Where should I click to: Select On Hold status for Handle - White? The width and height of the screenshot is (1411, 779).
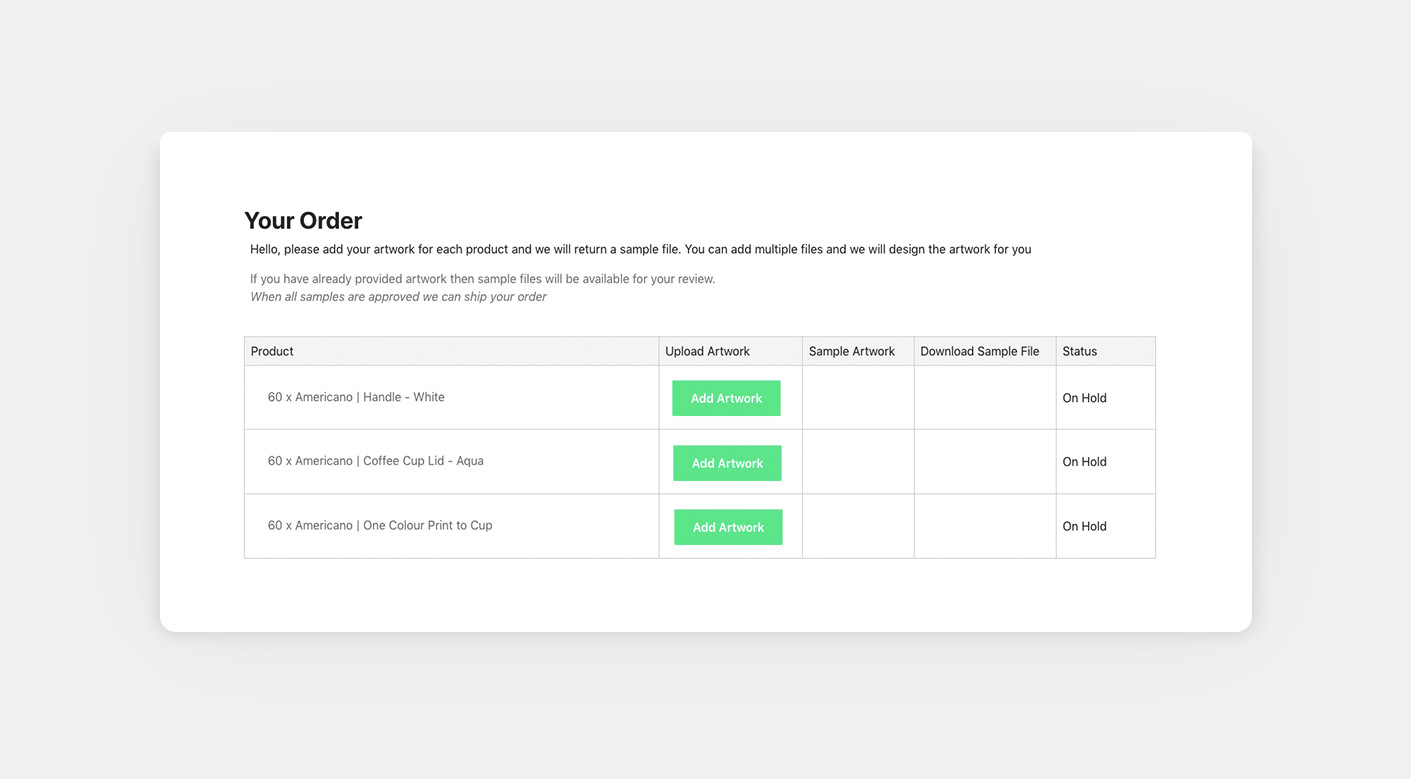(x=1084, y=398)
